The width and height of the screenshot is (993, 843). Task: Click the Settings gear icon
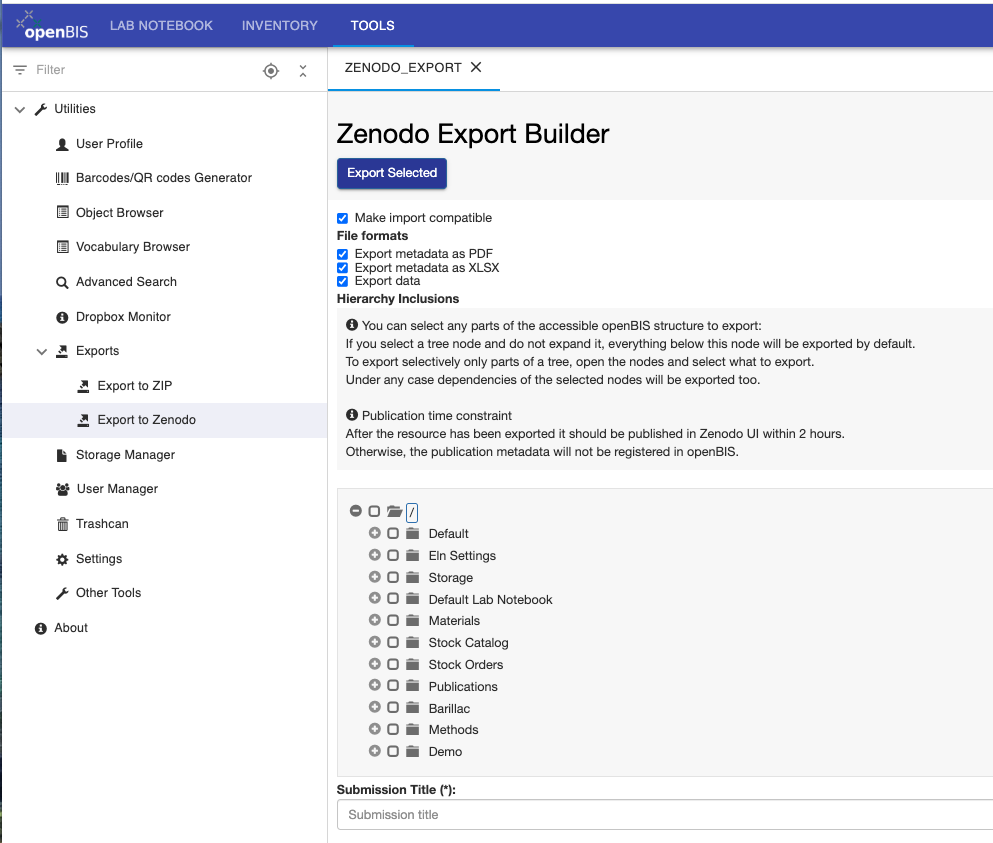(62, 559)
